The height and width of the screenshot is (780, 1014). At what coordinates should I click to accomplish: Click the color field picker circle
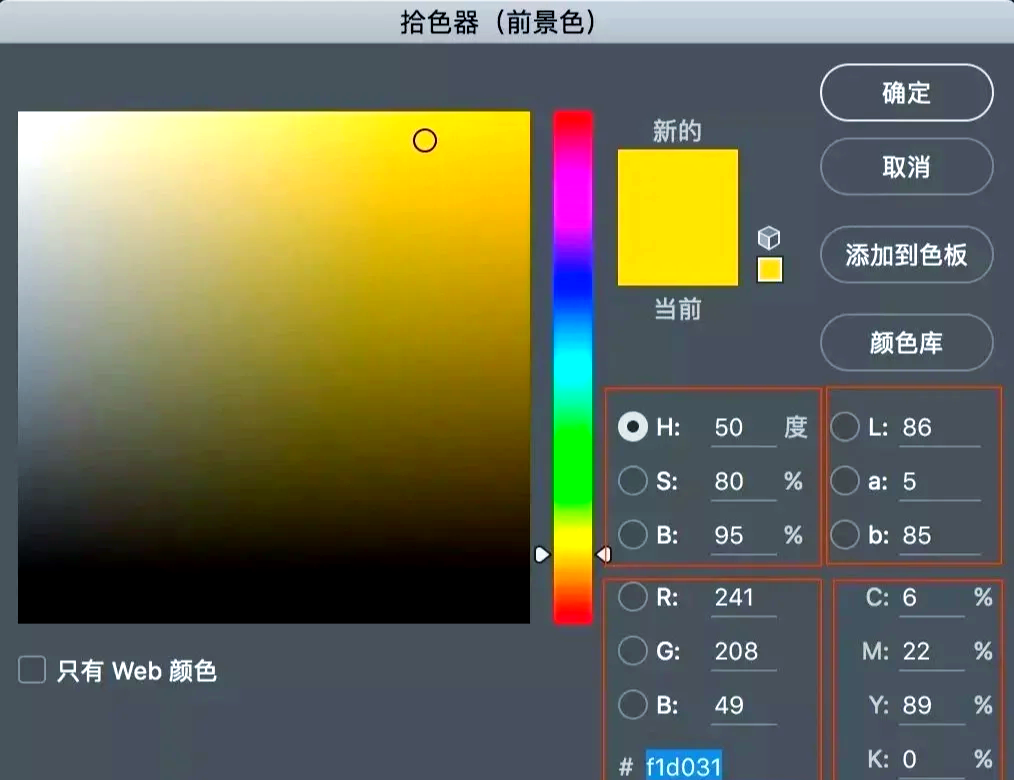coord(425,140)
